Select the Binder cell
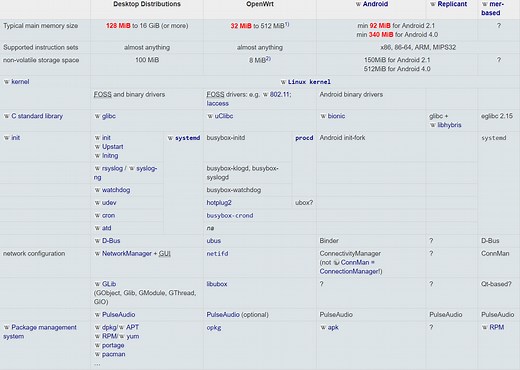 click(x=329, y=241)
